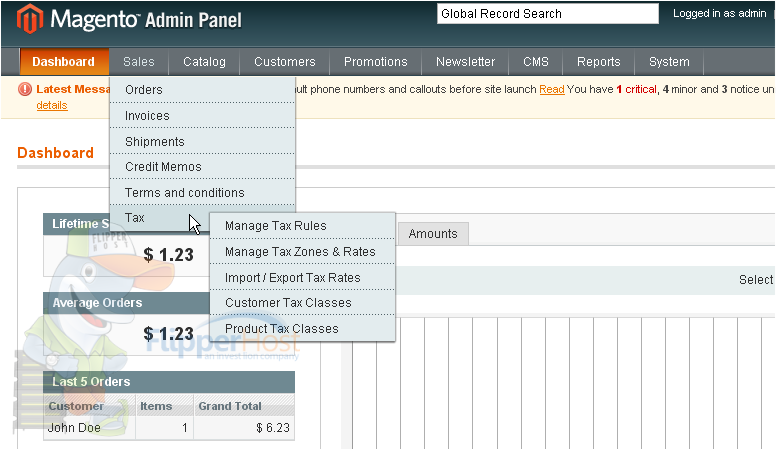
Task: Select Orders in the Sales dropdown
Action: pyautogui.click(x=202, y=90)
